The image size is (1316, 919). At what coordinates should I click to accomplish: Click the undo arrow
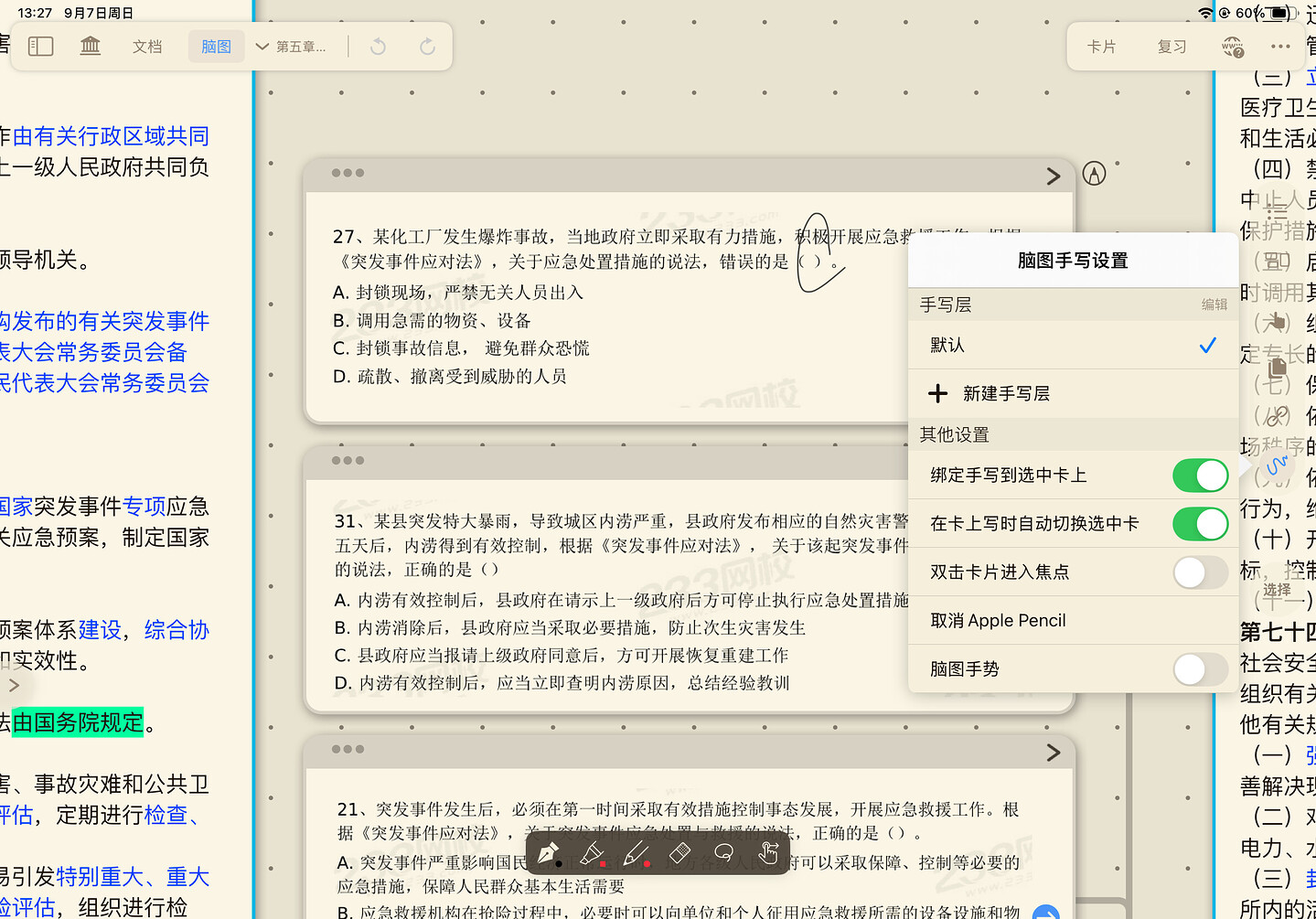[x=378, y=47]
